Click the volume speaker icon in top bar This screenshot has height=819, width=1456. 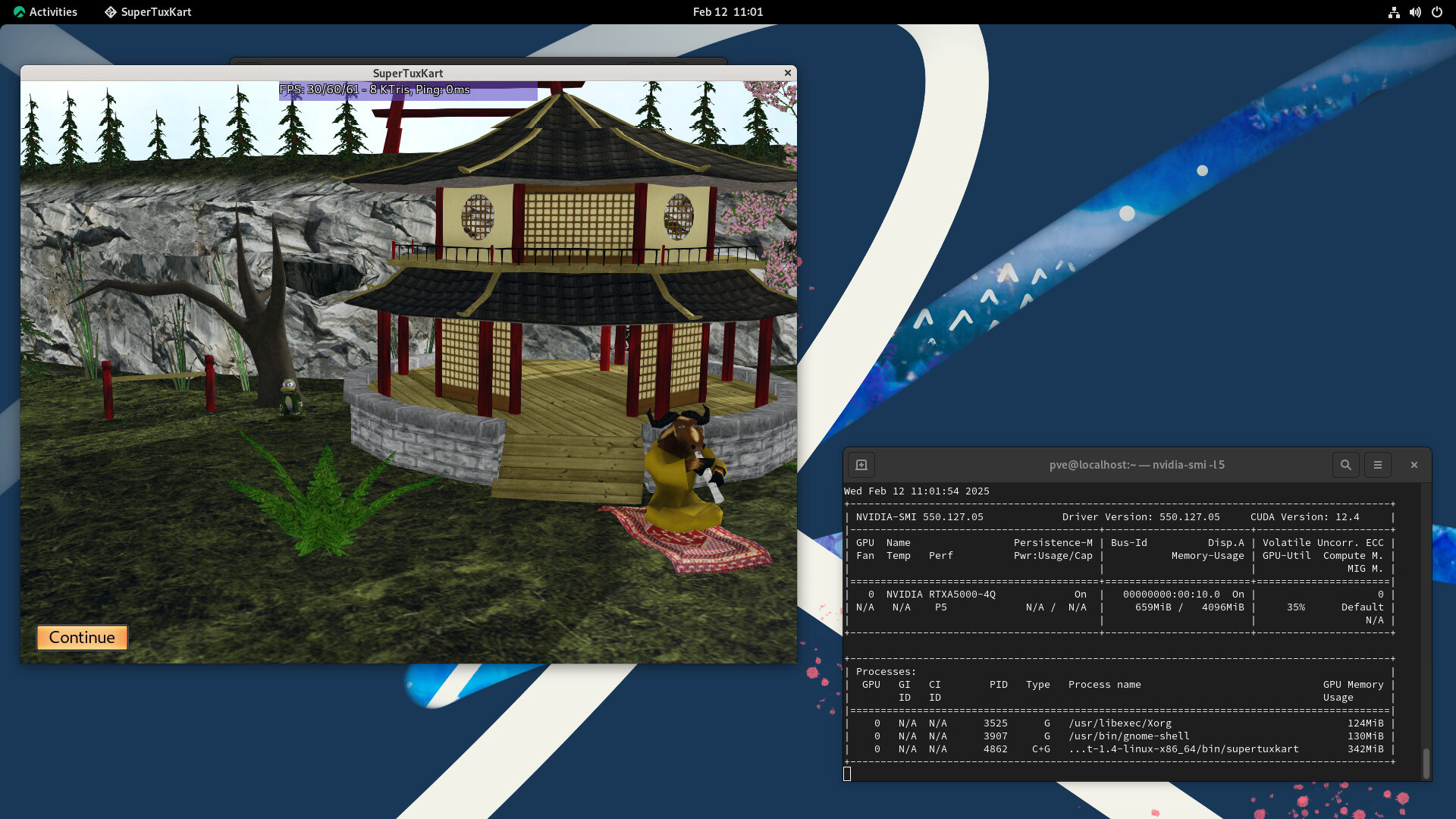tap(1415, 12)
